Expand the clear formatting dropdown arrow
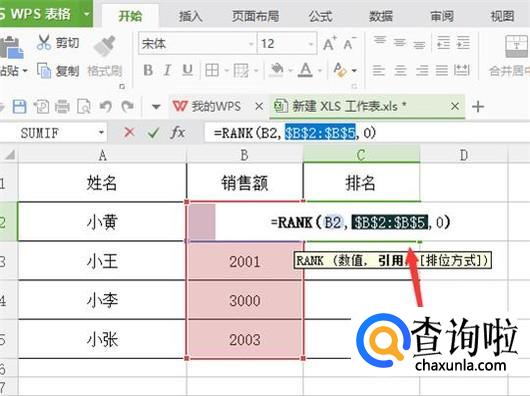 pos(354,71)
